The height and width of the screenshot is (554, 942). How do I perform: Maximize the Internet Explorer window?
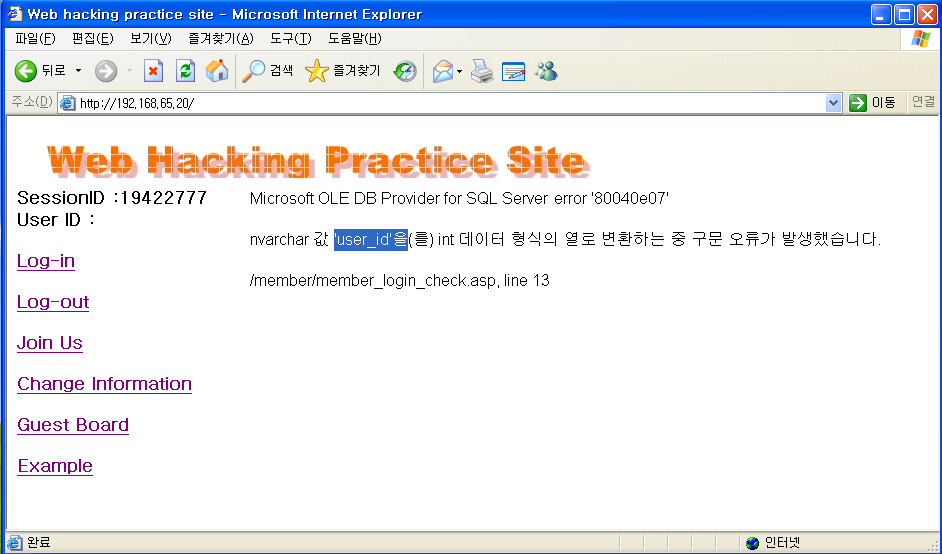[904, 14]
